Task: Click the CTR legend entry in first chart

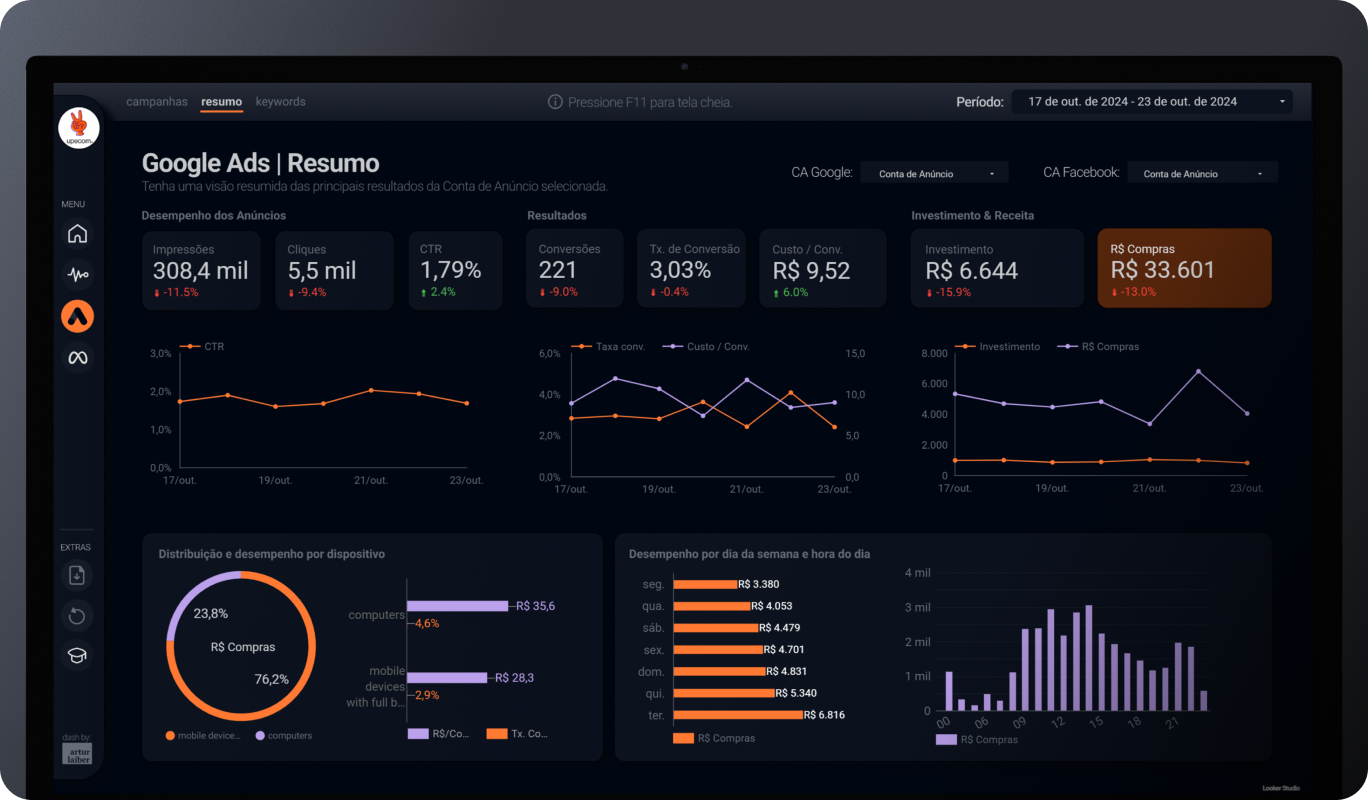Action: point(203,346)
